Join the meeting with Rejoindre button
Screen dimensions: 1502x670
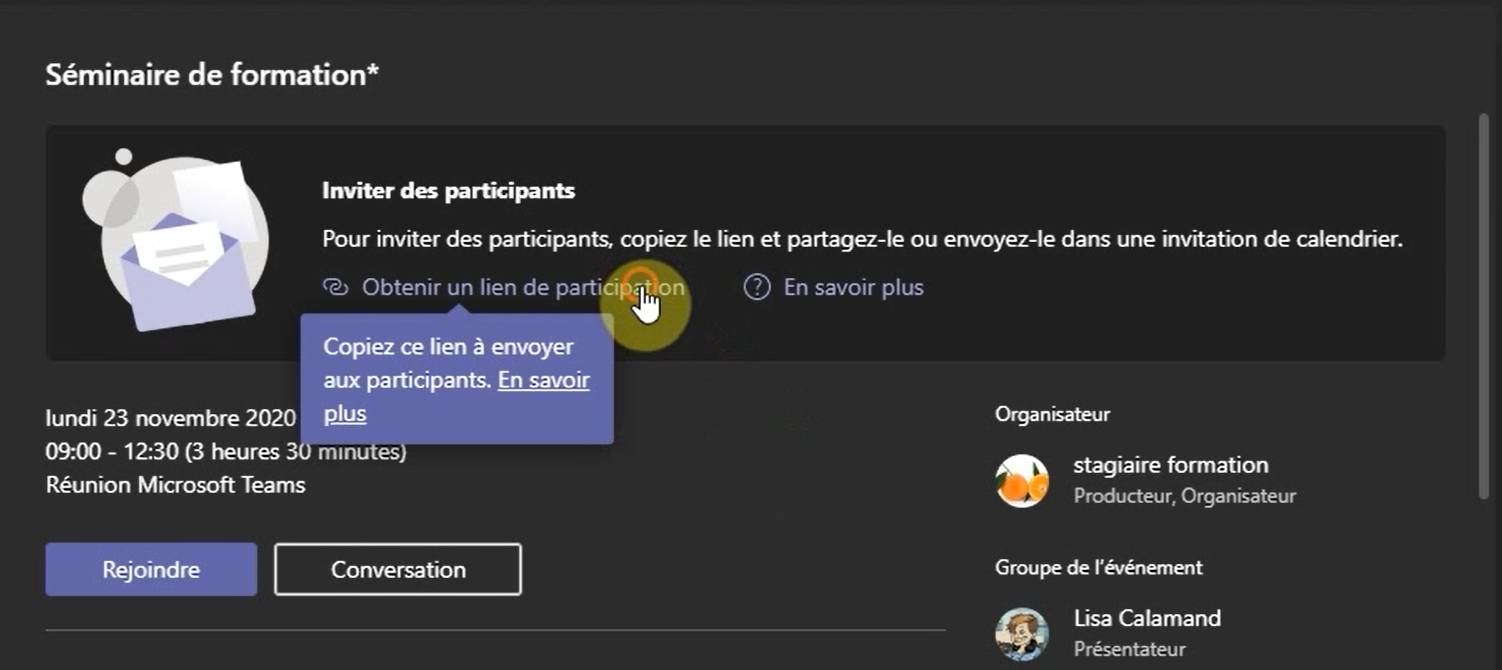pos(151,570)
